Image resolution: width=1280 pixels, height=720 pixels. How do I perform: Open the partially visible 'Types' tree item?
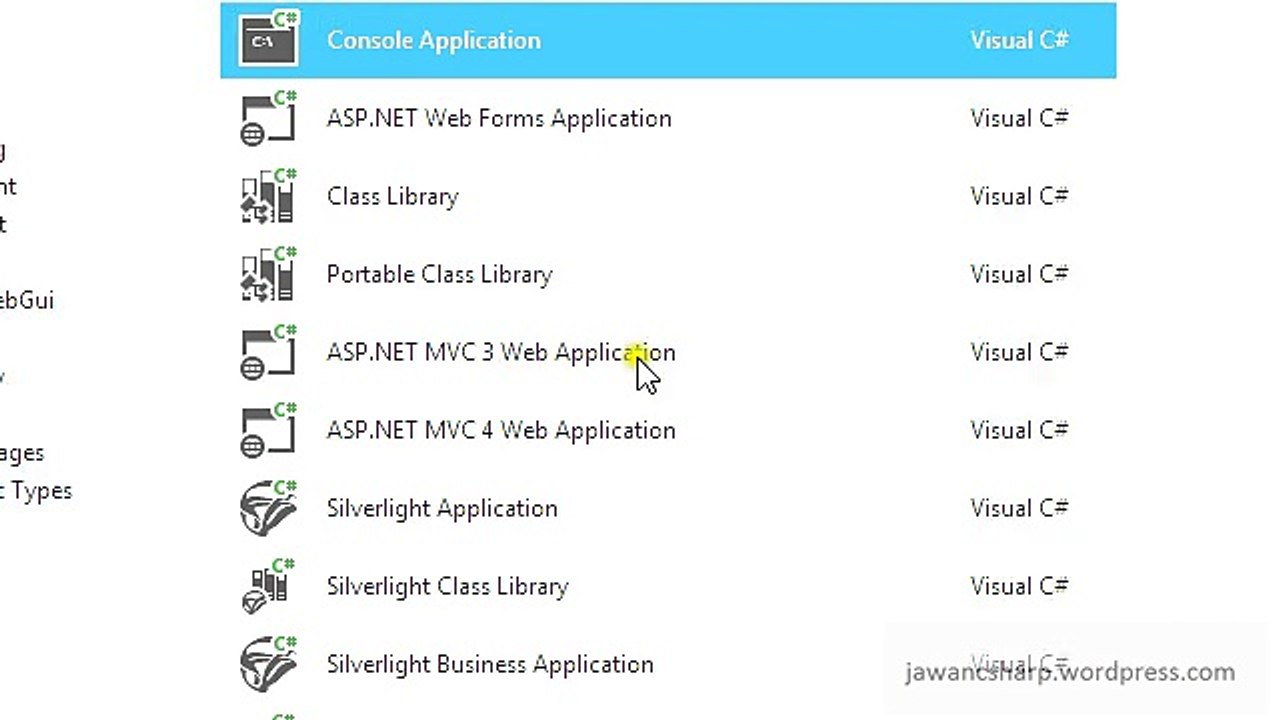pyautogui.click(x=36, y=491)
